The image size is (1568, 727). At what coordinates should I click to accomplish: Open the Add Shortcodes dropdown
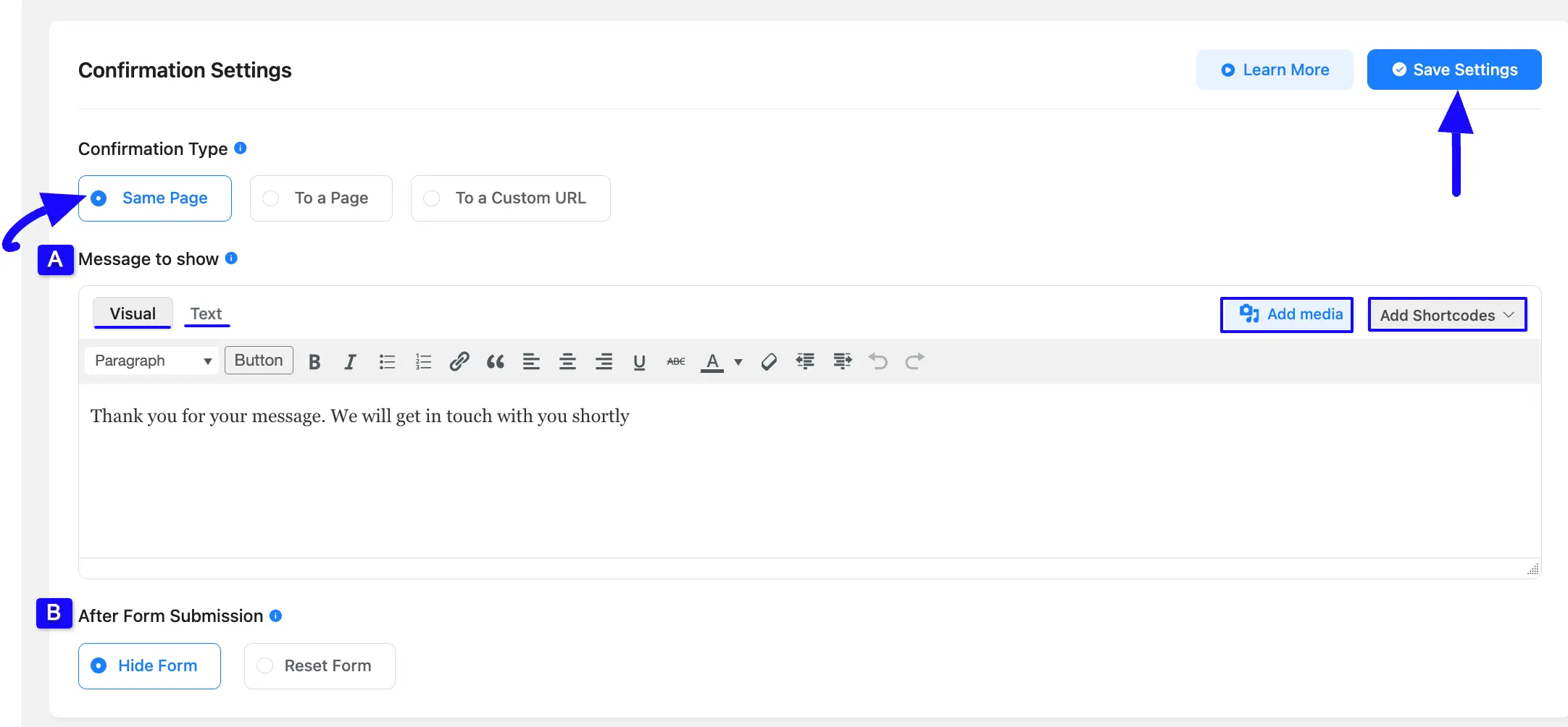click(1447, 315)
